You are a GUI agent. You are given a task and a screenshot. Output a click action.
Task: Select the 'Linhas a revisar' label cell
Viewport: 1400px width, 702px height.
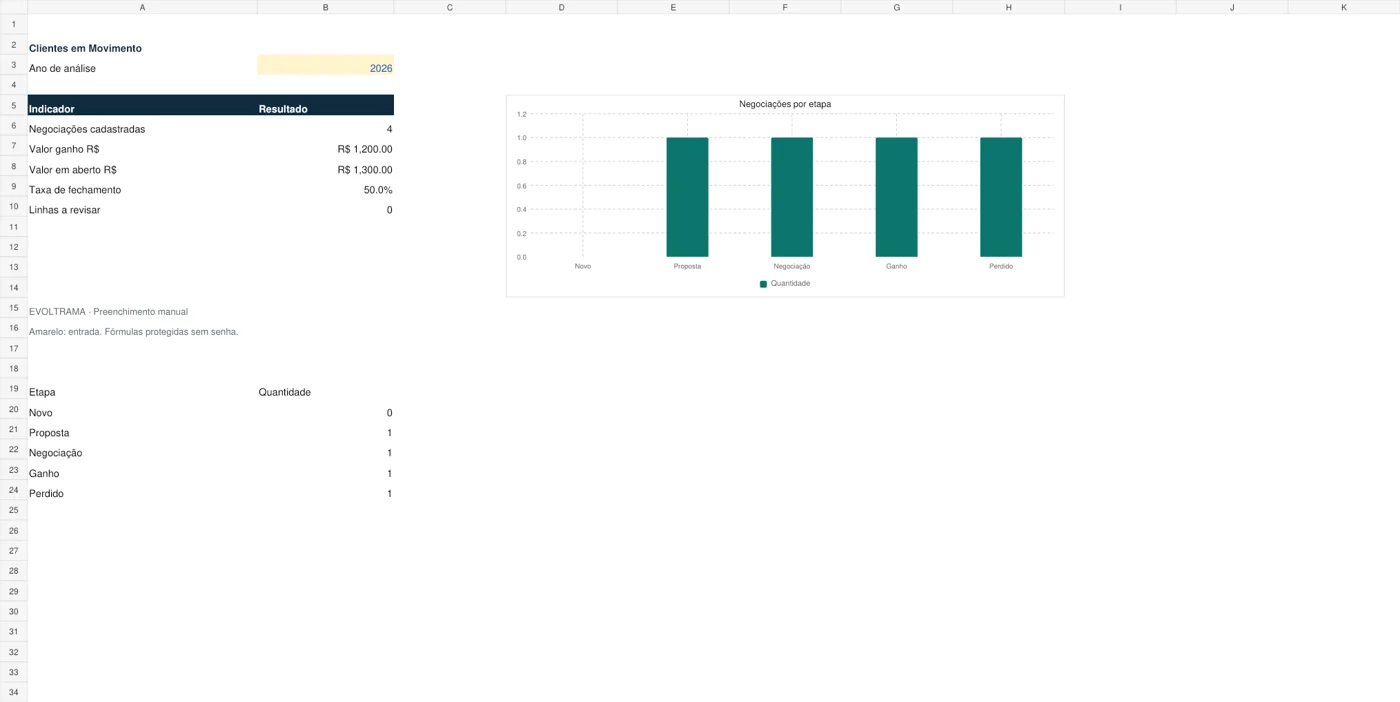[x=142, y=207]
